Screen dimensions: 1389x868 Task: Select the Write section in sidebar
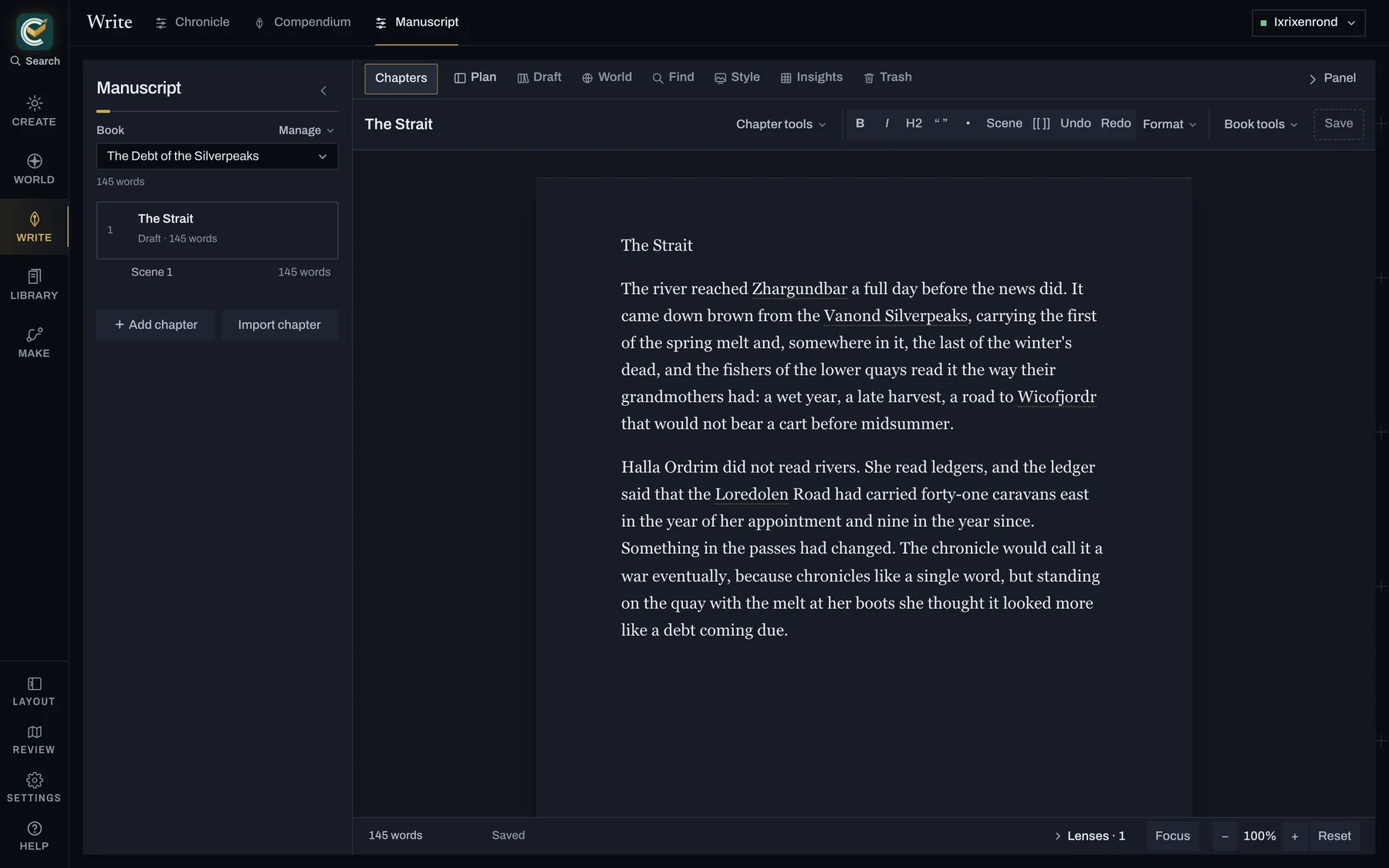coord(34,227)
